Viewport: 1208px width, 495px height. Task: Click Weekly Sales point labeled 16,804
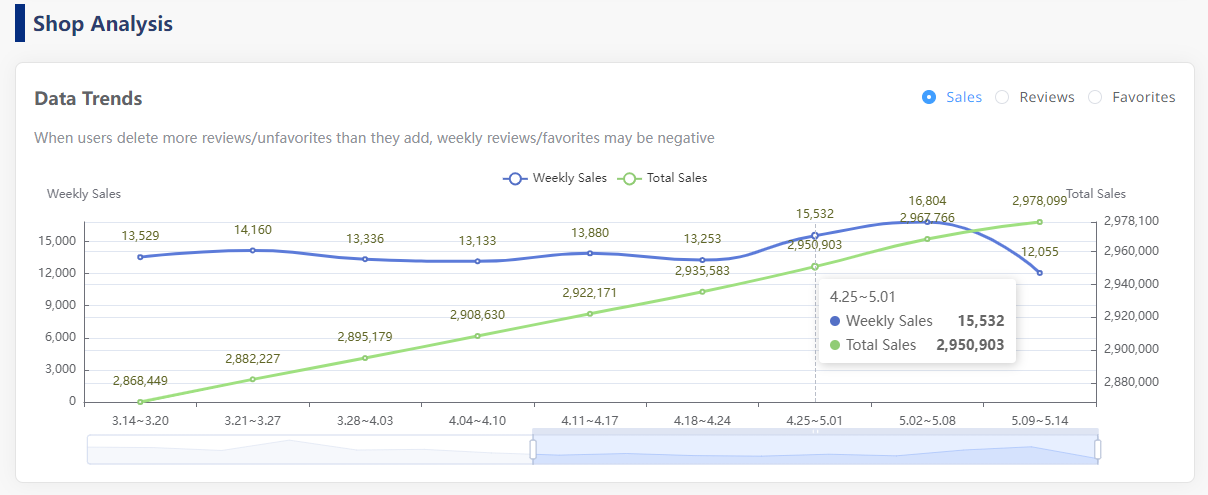927,222
